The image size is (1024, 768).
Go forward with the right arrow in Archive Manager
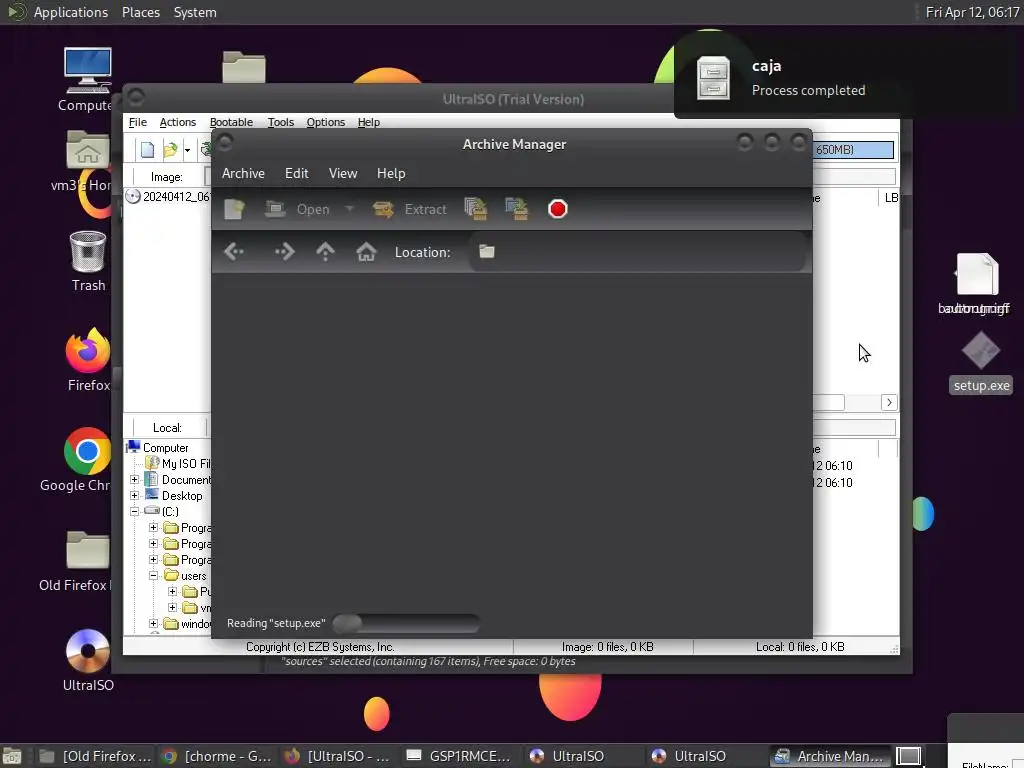[284, 251]
